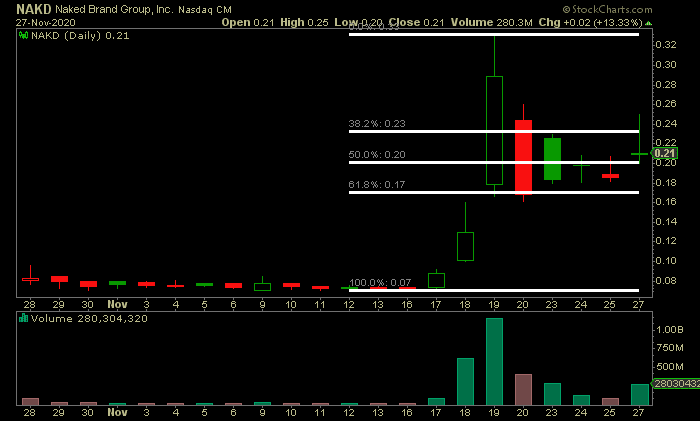Click the candlestick icon beside NAKD (Daily) legend
Image resolution: width=700 pixels, height=421 pixels.
point(23,35)
